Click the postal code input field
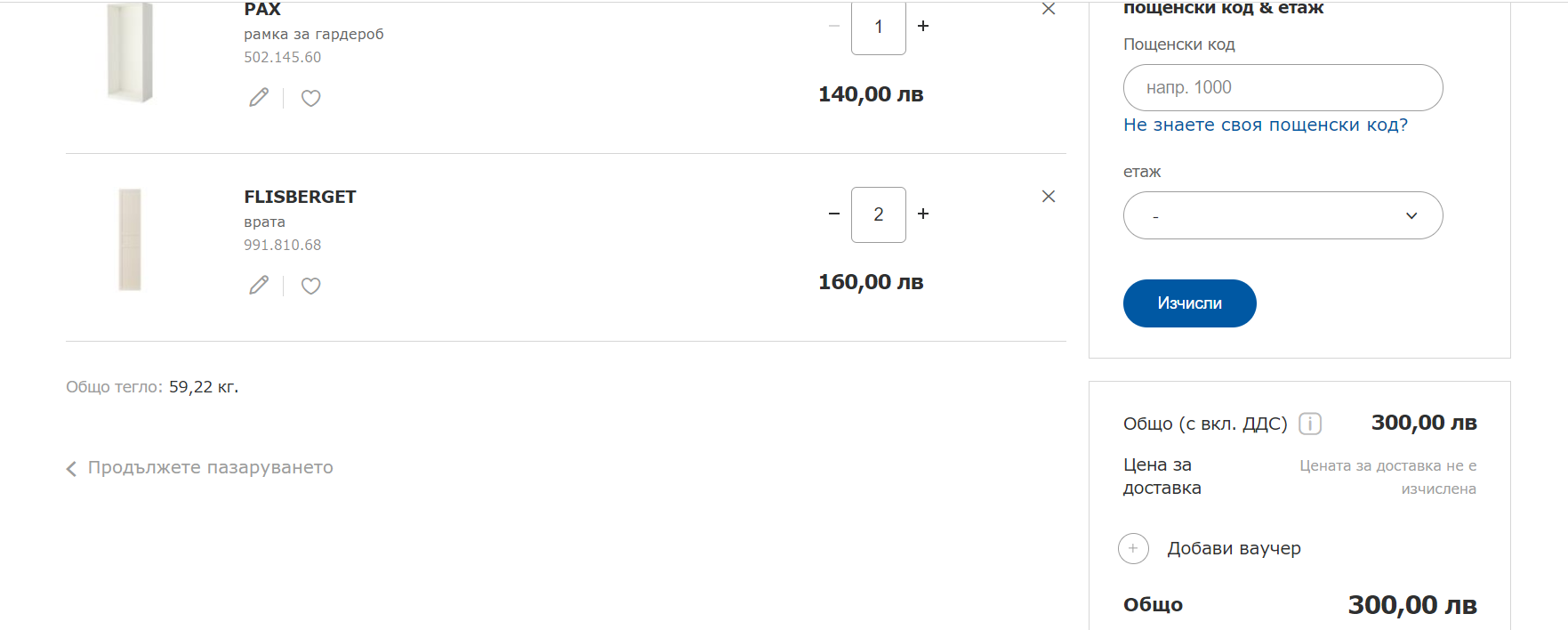Screen dimensions: 1568x630 point(1283,87)
